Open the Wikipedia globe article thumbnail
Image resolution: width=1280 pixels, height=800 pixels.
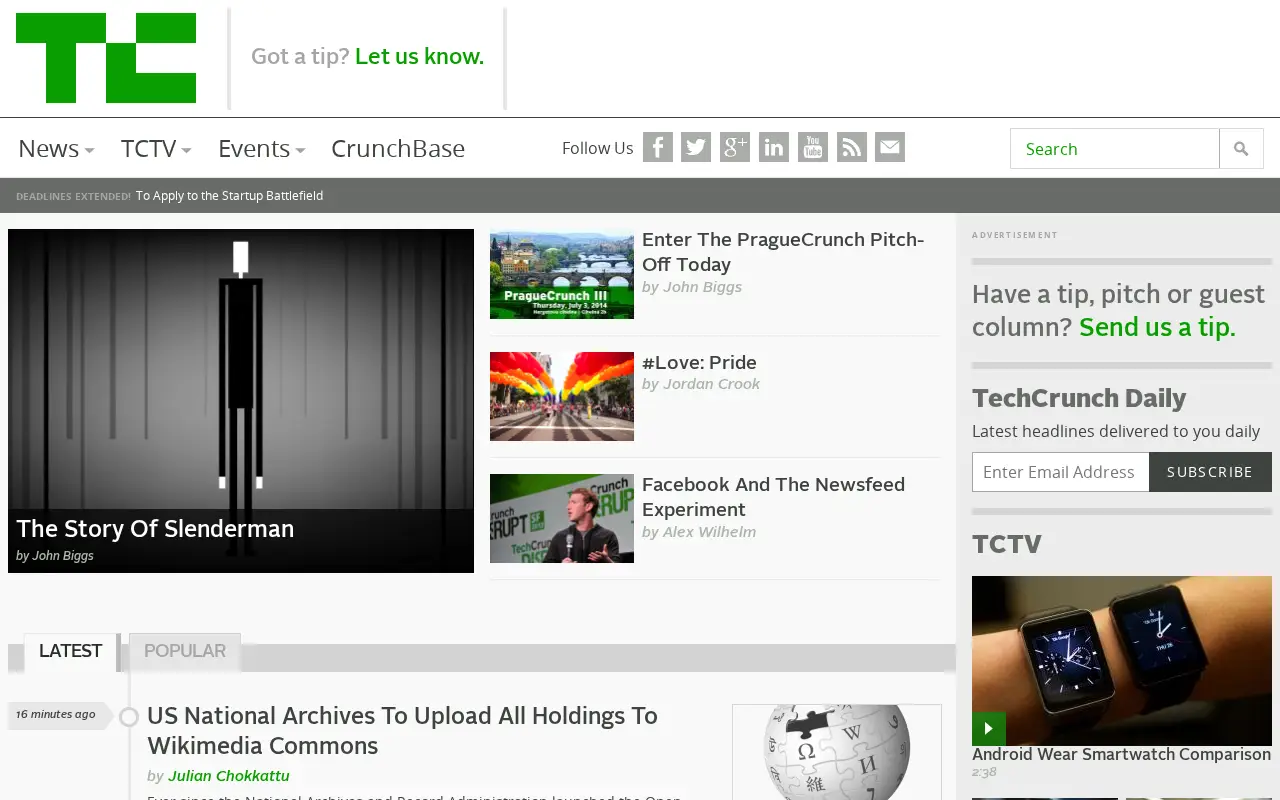coord(837,752)
